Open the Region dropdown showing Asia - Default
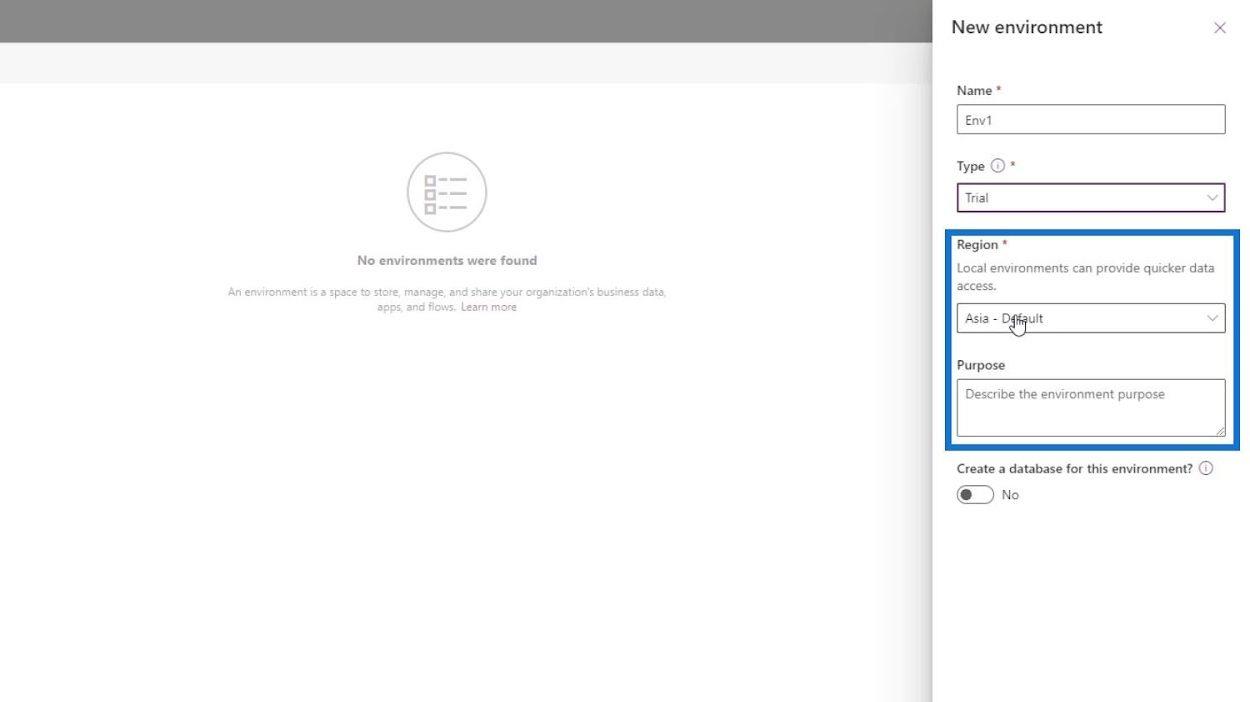 click(1090, 318)
